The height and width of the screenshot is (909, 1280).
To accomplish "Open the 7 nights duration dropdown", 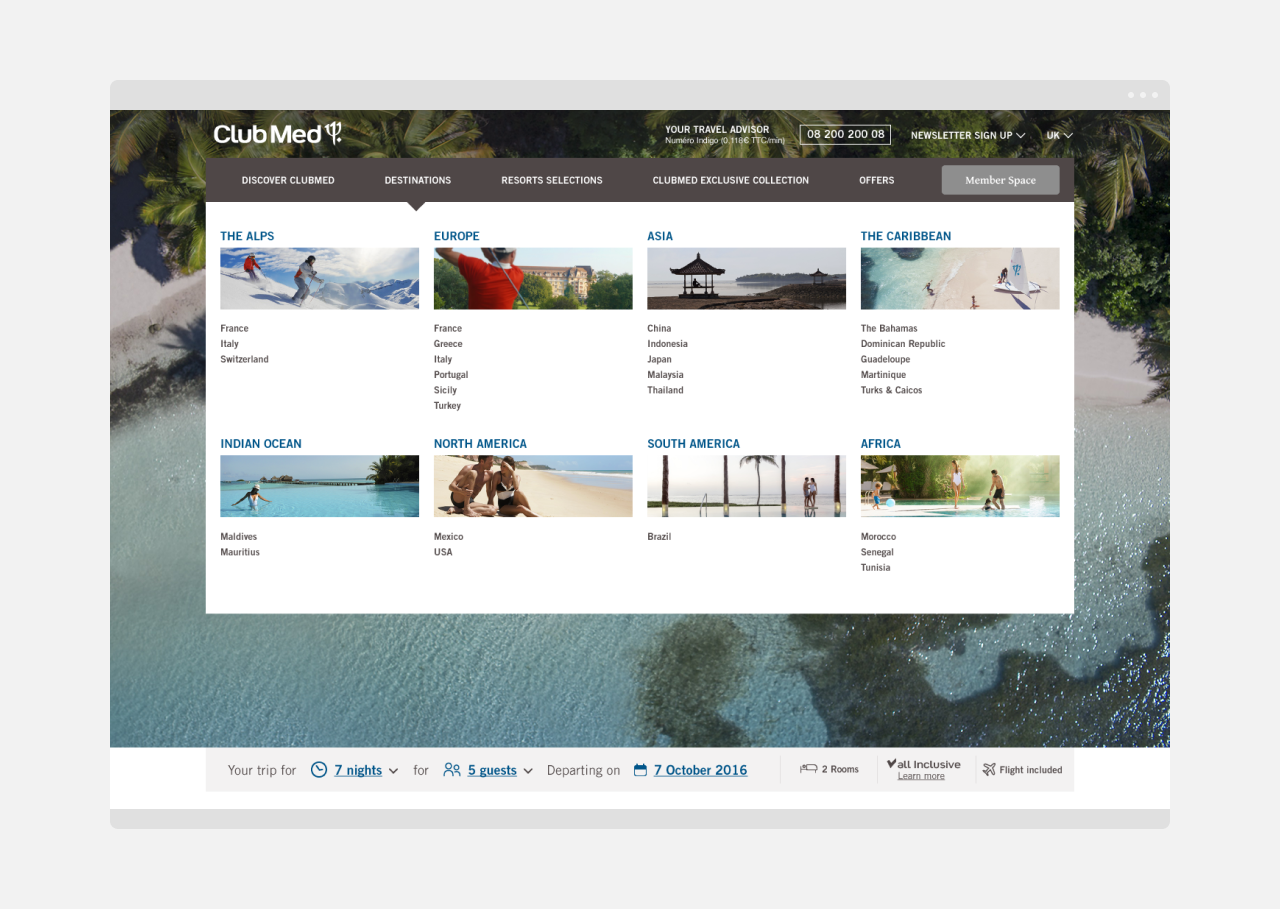I will 366,770.
